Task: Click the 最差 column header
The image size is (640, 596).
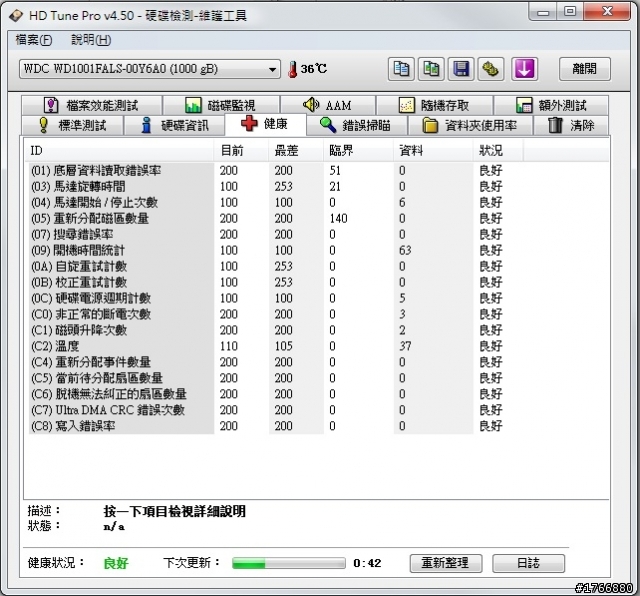Action: (296, 151)
